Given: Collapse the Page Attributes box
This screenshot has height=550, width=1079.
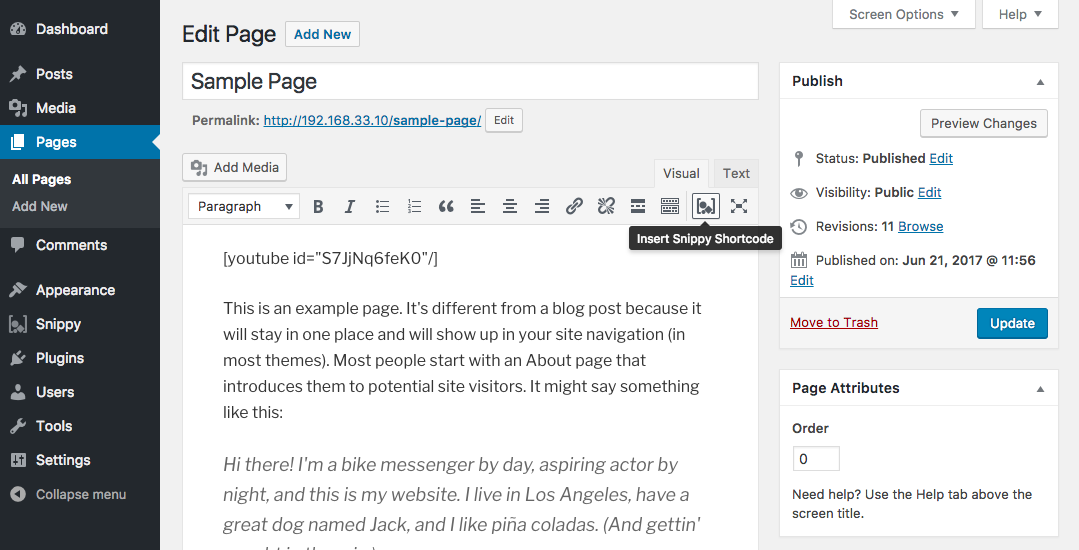Looking at the screenshot, I should pyautogui.click(x=1040, y=389).
